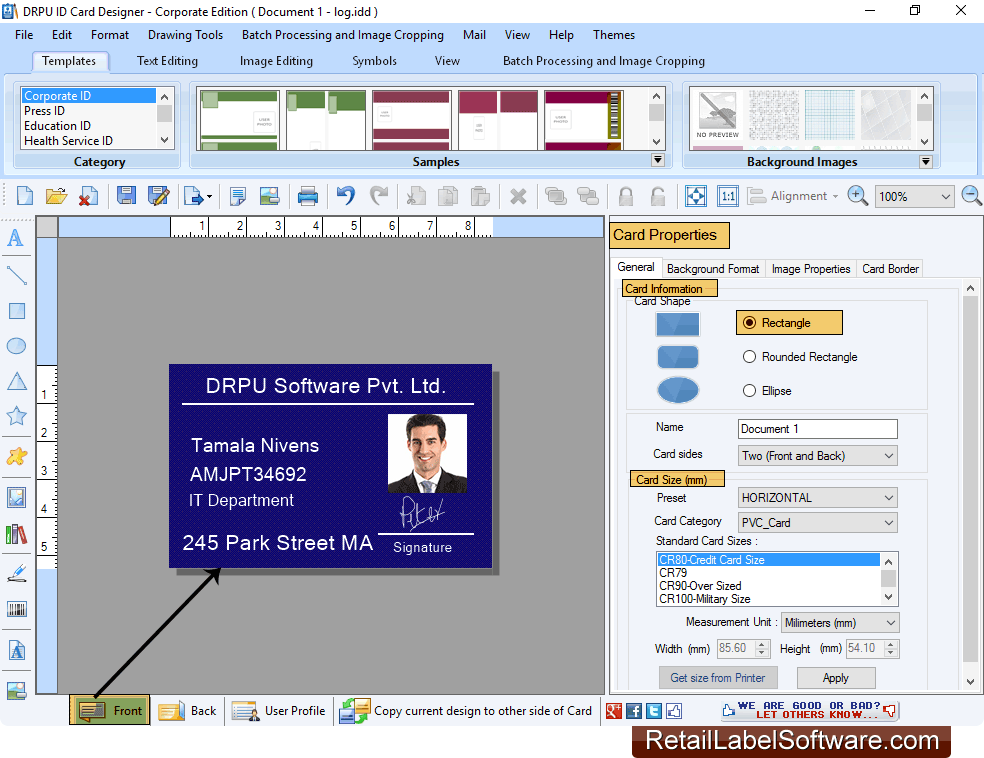Open the Print dialog from the toolbar

pyautogui.click(x=308, y=196)
